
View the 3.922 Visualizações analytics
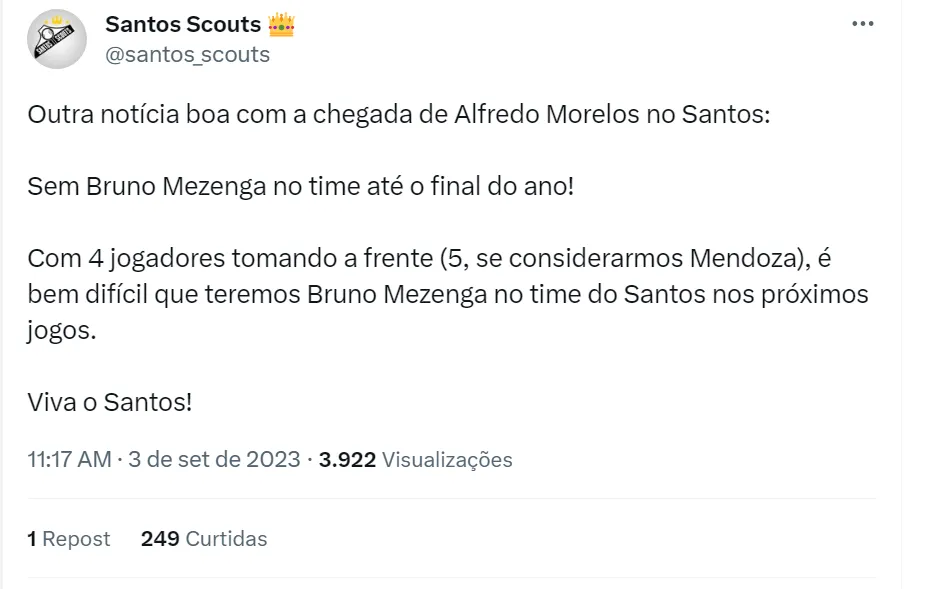coord(415,460)
